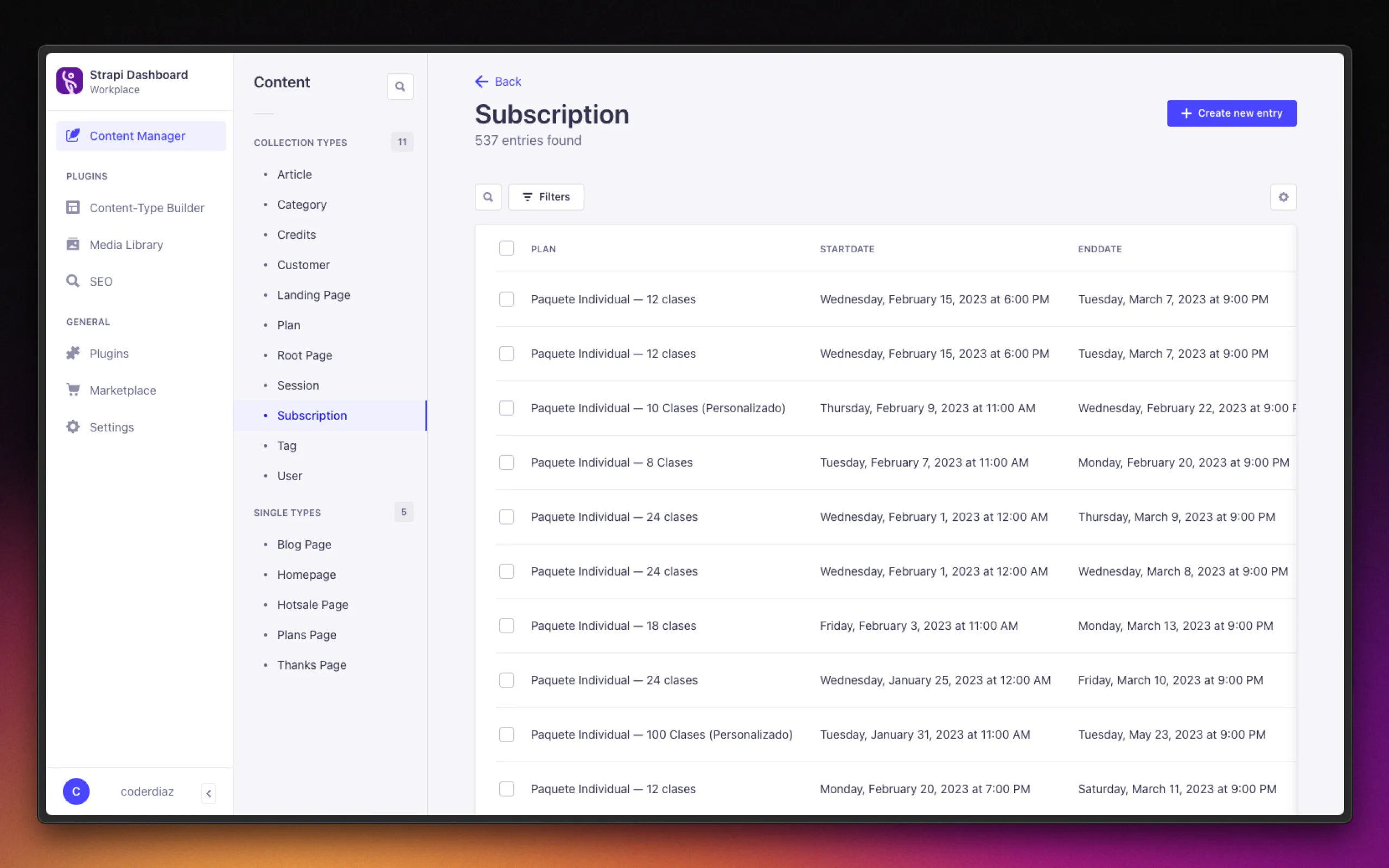Go back using the Back link
This screenshot has height=868, width=1389.
pos(497,81)
